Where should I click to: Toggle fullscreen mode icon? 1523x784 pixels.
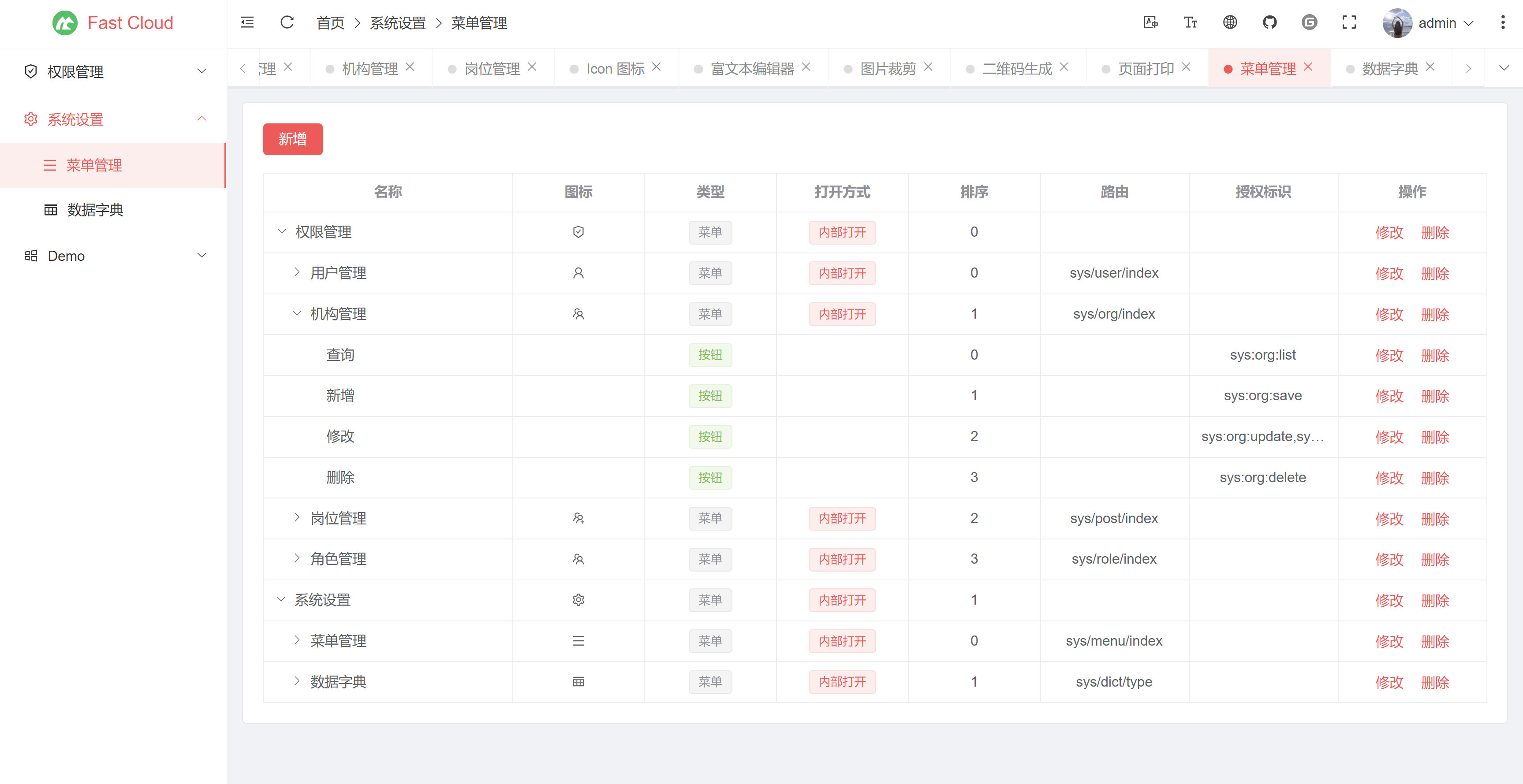point(1348,22)
